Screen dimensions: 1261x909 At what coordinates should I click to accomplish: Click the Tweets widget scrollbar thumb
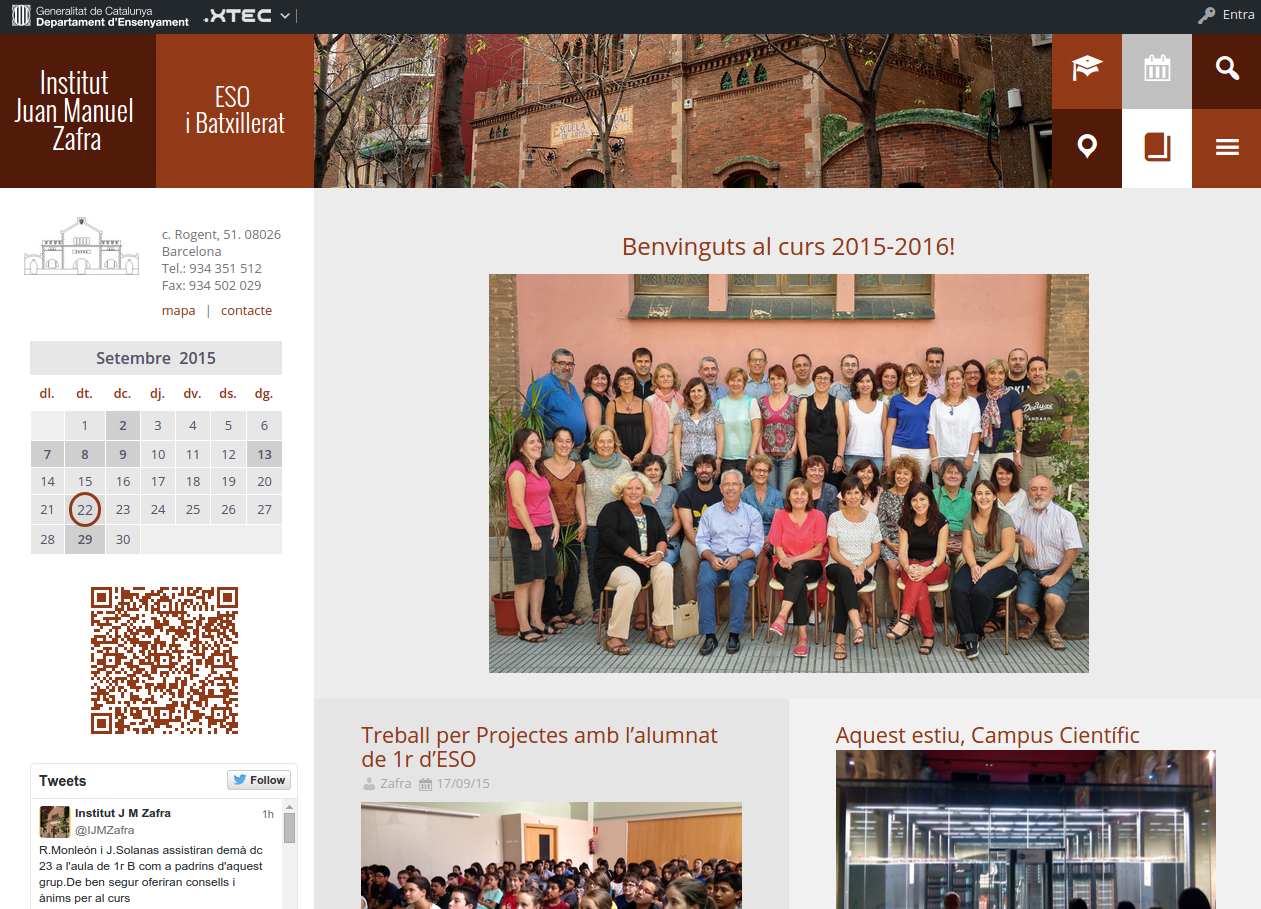coord(289,828)
